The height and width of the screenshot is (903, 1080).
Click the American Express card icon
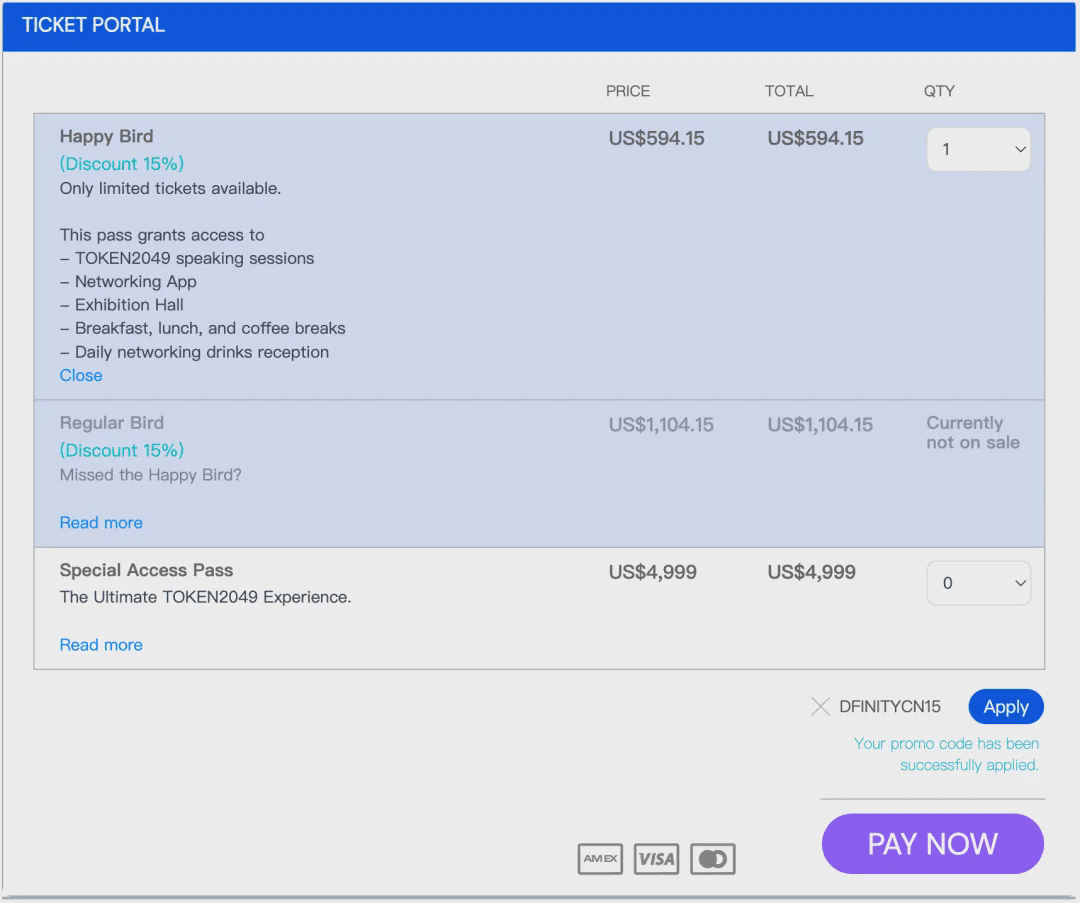tap(600, 858)
